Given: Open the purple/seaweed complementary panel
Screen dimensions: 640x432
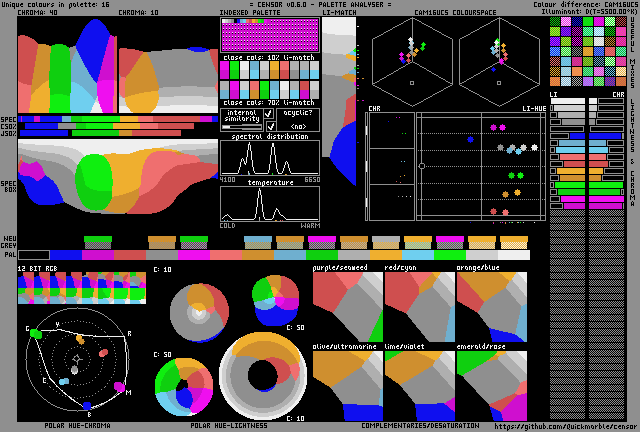Looking at the screenshot, I should 348,307.
